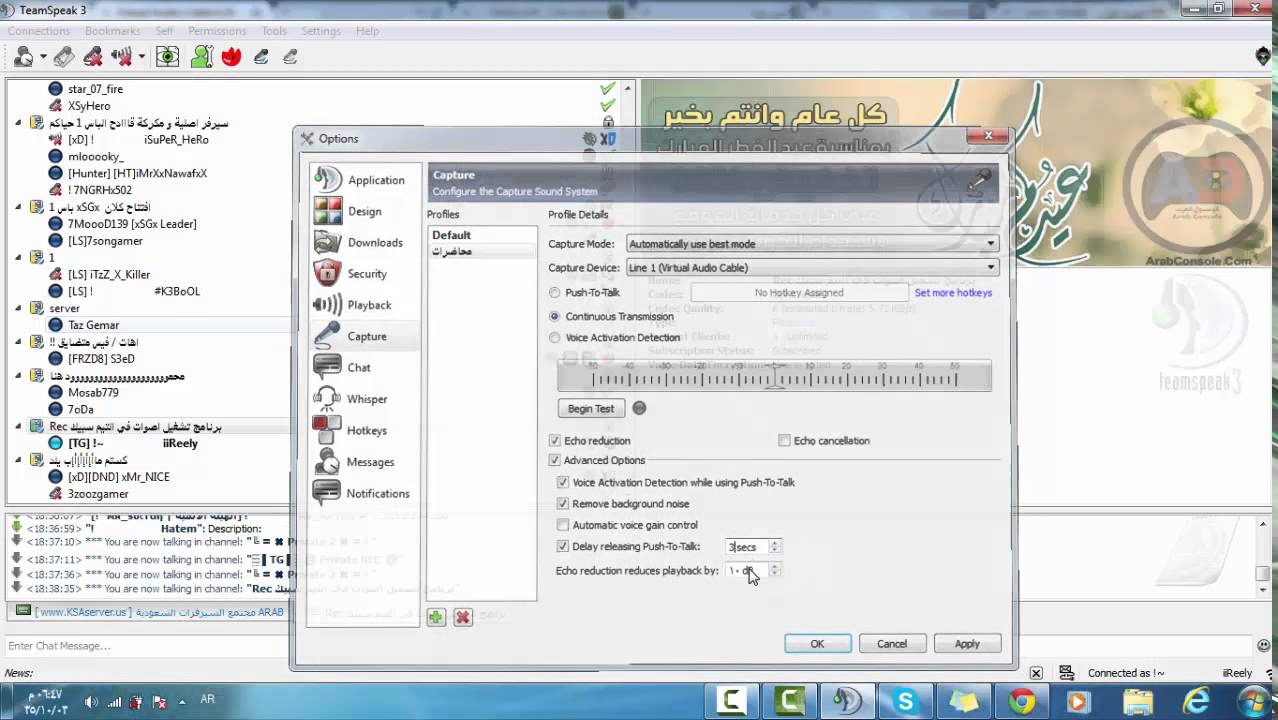The image size is (1278, 720).
Task: Select Continuous Transmission radio button
Action: (555, 316)
